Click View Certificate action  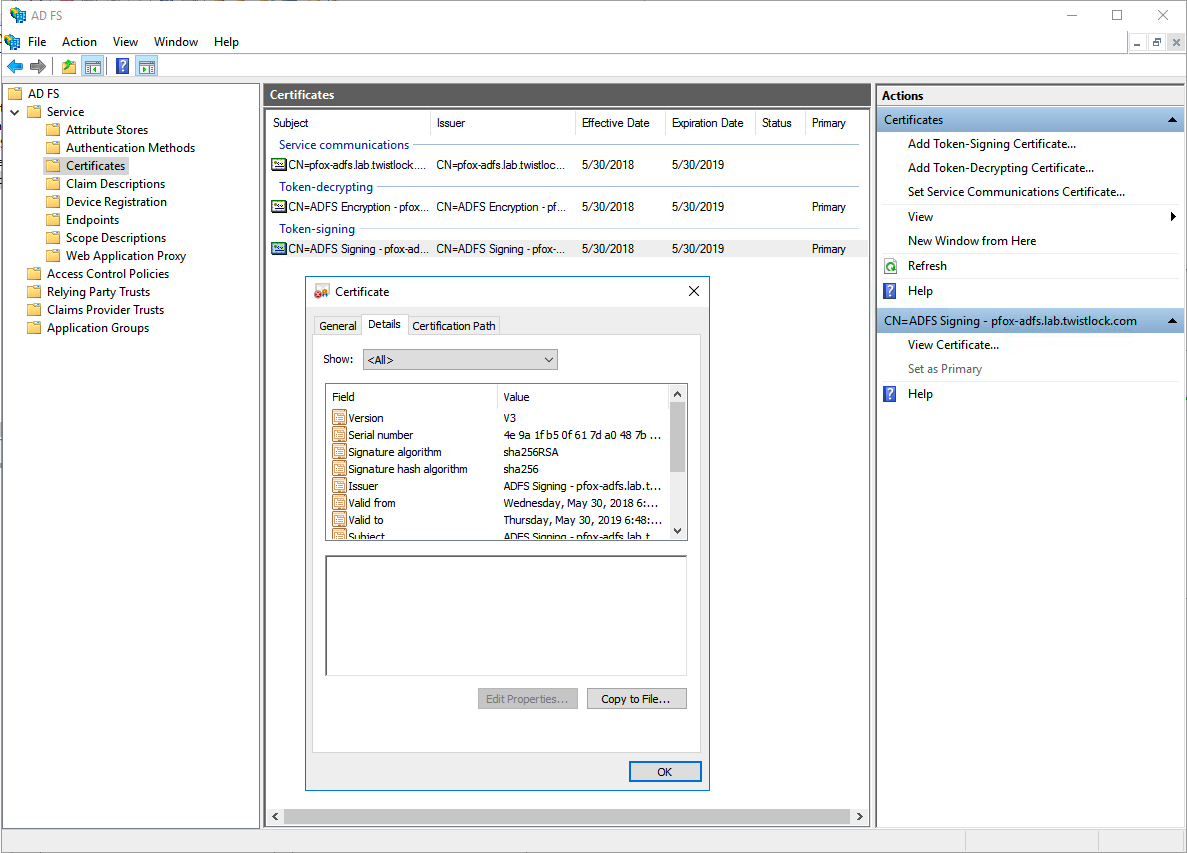point(953,345)
